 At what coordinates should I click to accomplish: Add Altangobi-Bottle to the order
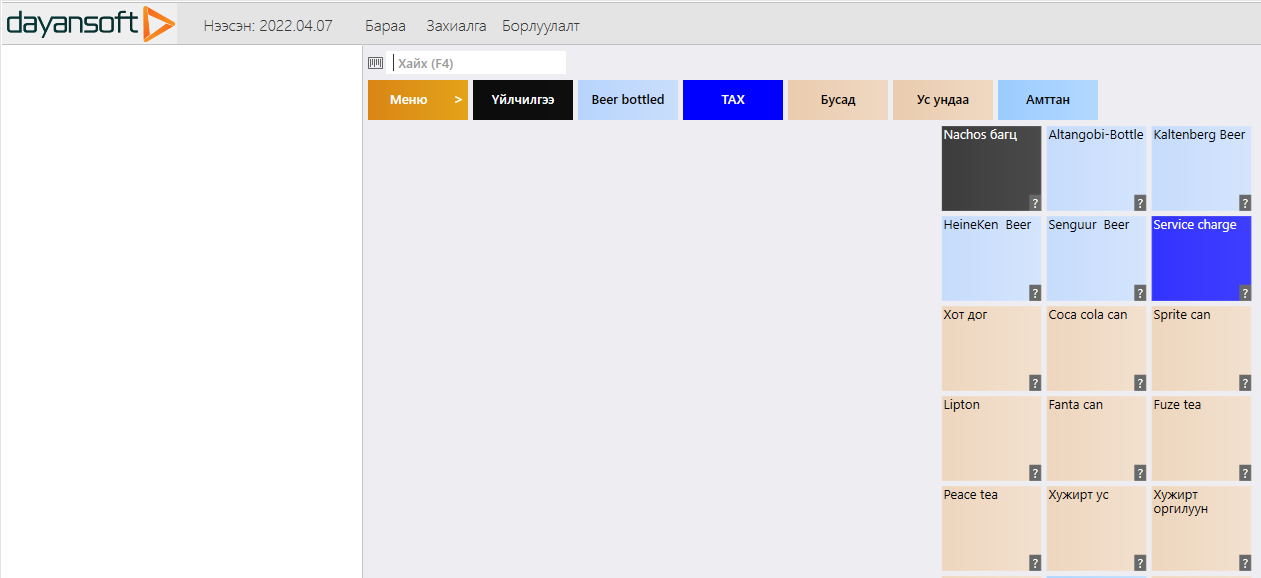[x=1097, y=169]
